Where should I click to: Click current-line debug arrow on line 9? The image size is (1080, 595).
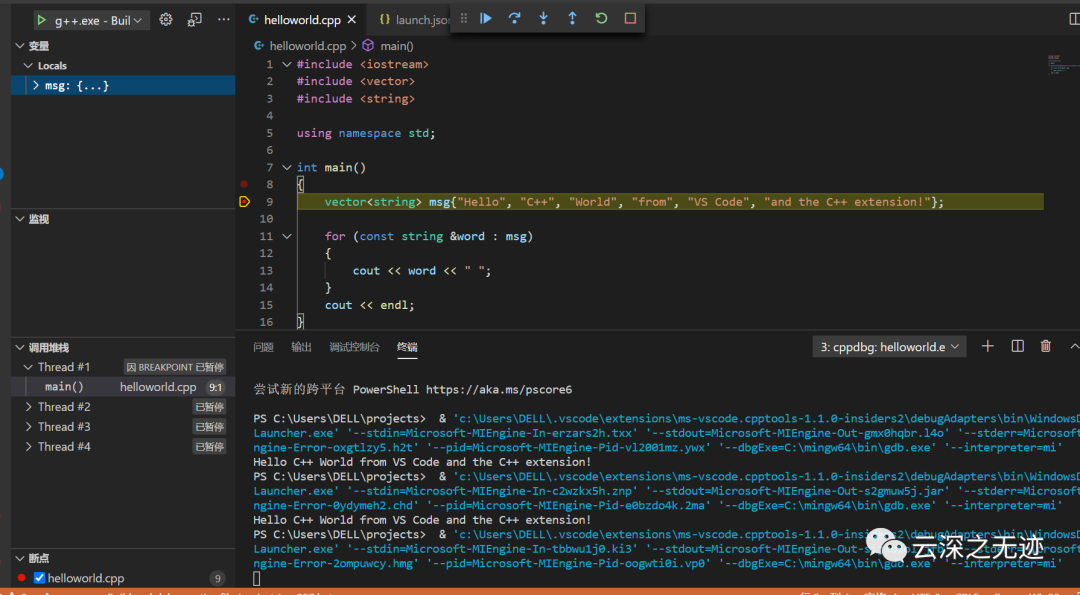244,202
